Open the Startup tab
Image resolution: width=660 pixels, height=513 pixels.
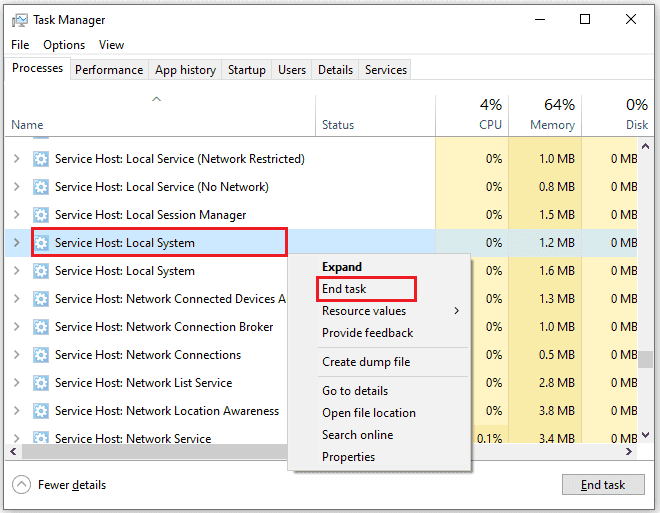pyautogui.click(x=247, y=70)
